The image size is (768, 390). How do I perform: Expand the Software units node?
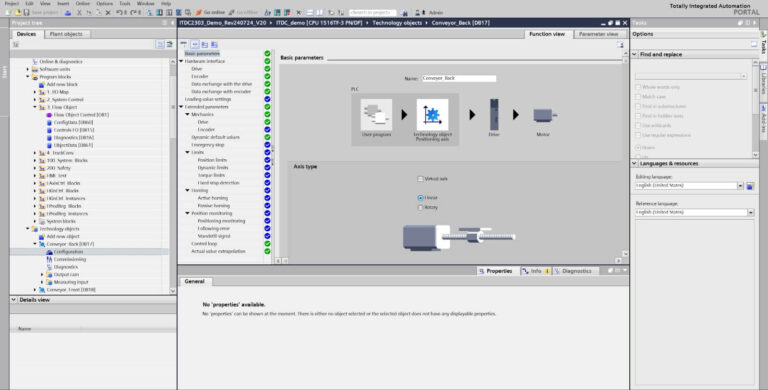[x=28, y=69]
